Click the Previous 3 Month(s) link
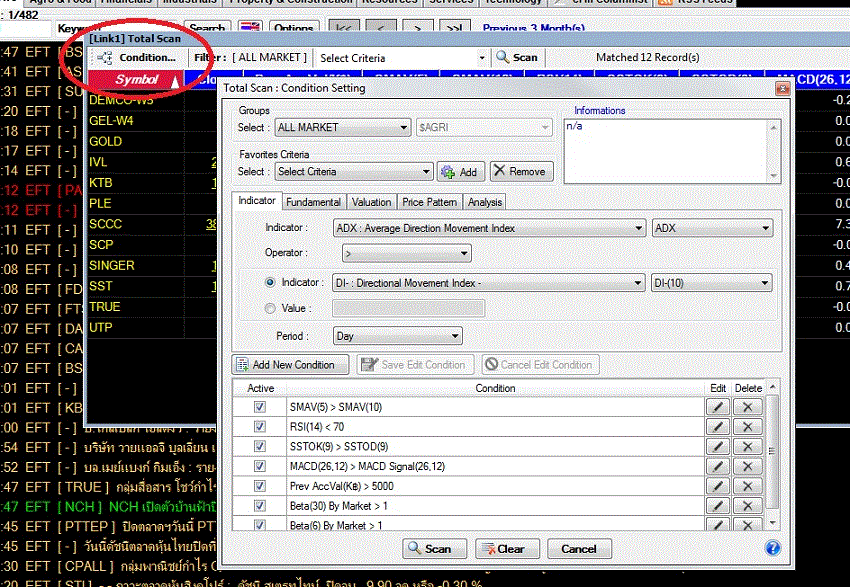Image resolution: width=850 pixels, height=587 pixels. 533,28
